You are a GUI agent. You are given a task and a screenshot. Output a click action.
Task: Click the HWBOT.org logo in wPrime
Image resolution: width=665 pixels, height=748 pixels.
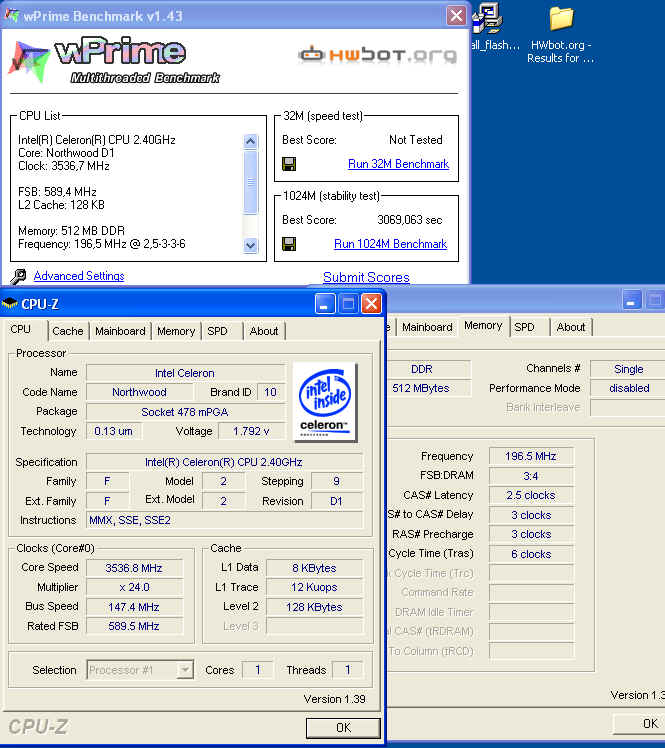(x=378, y=54)
